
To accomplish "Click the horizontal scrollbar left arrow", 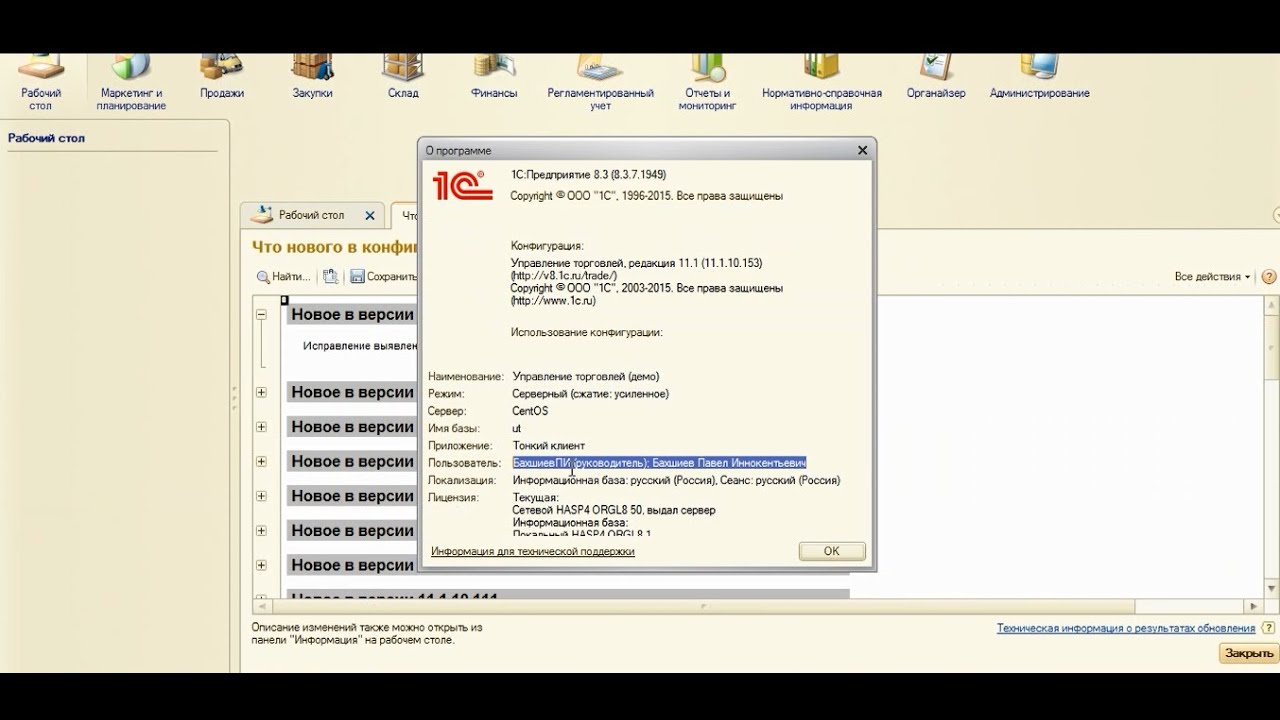I will (x=261, y=606).
